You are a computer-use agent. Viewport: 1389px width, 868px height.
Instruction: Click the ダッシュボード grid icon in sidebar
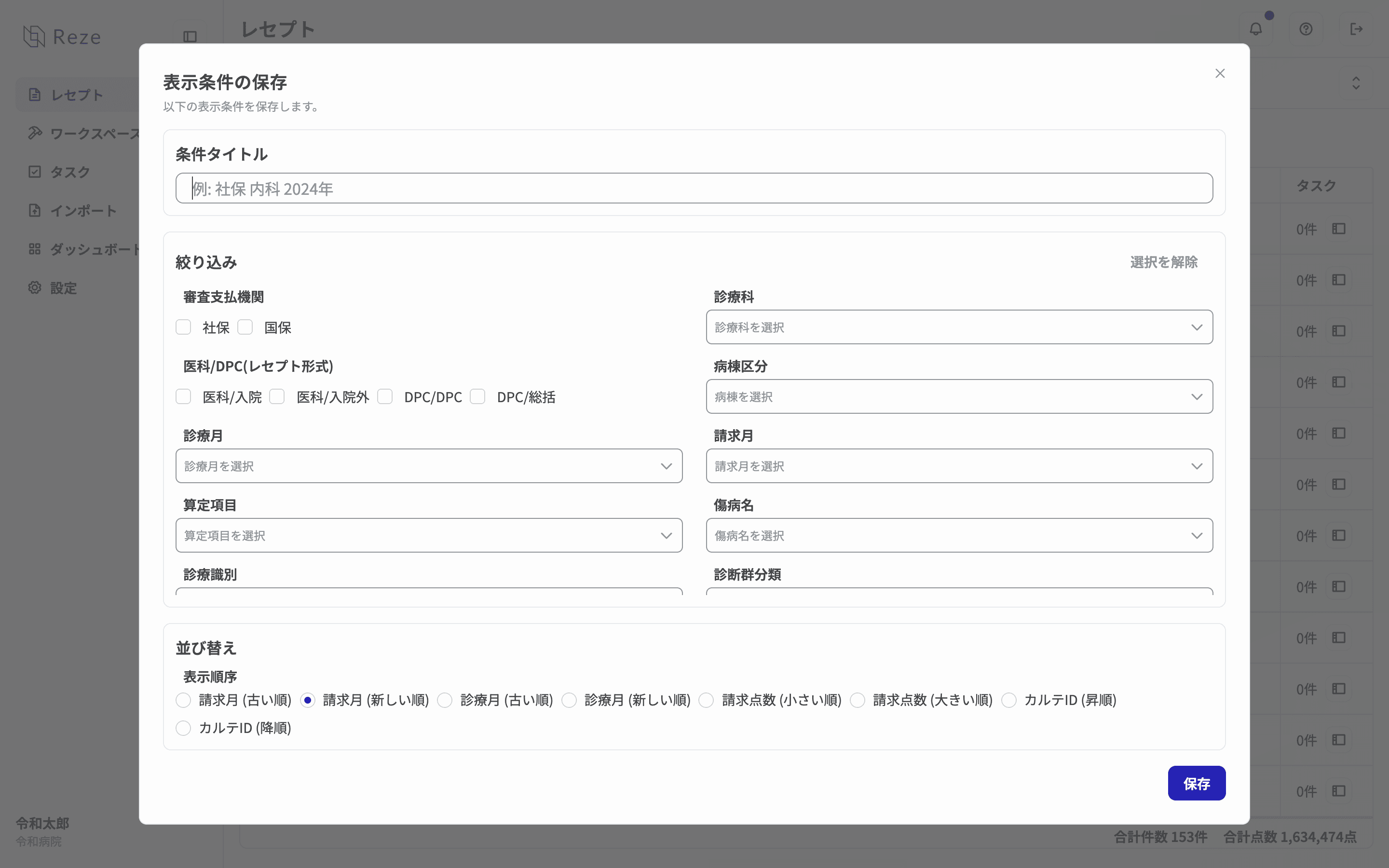point(34,249)
